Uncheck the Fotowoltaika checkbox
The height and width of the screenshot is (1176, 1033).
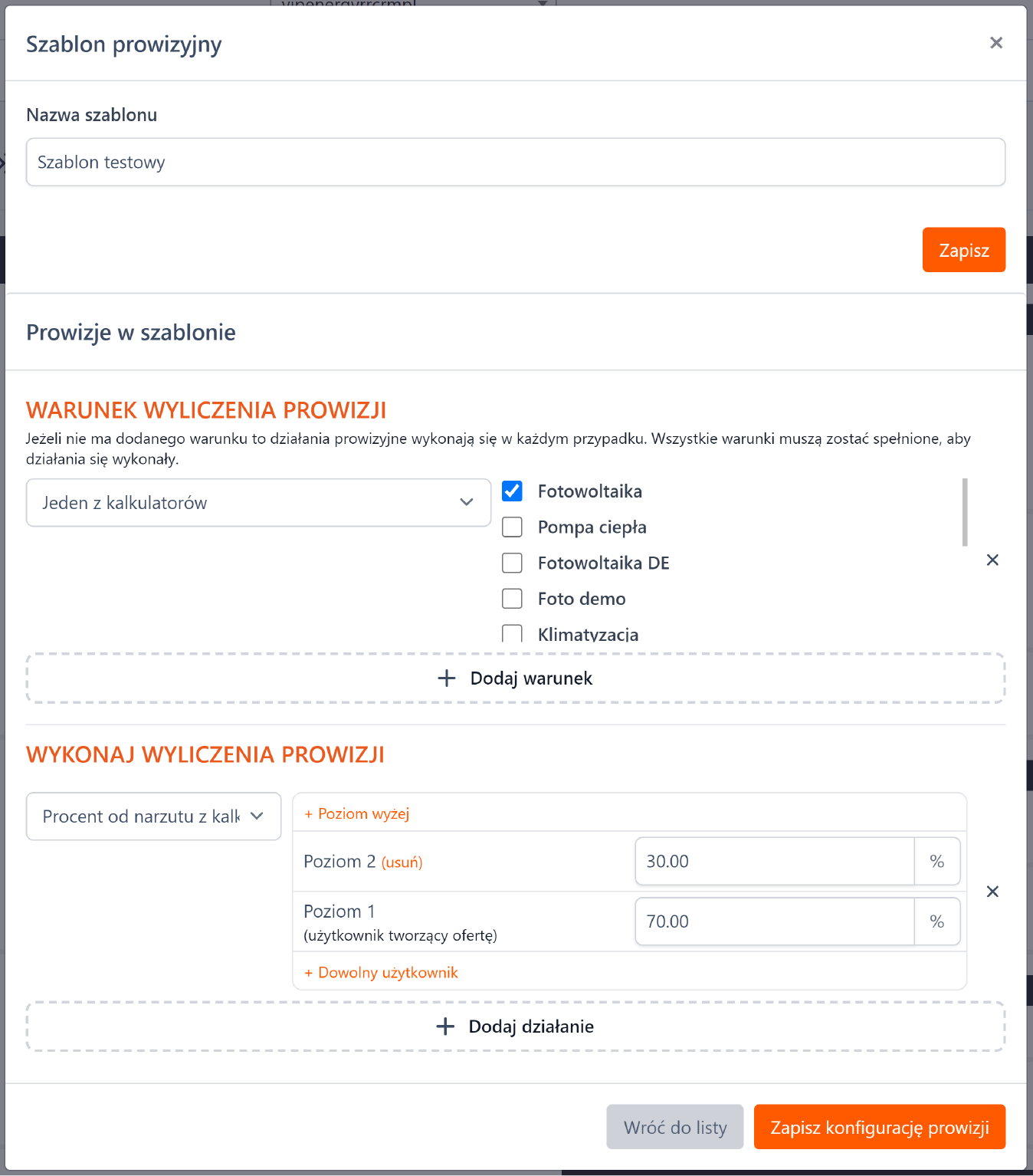[512, 491]
